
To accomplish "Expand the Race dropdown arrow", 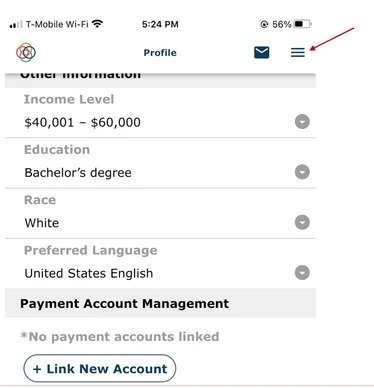I will pos(302,222).
